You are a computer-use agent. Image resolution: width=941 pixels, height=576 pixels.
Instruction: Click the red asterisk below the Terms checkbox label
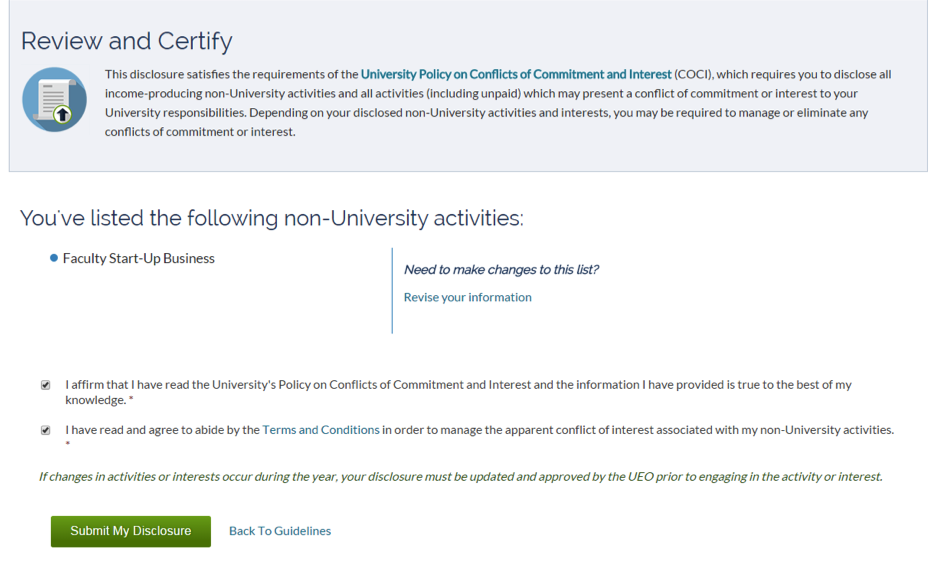click(x=68, y=444)
